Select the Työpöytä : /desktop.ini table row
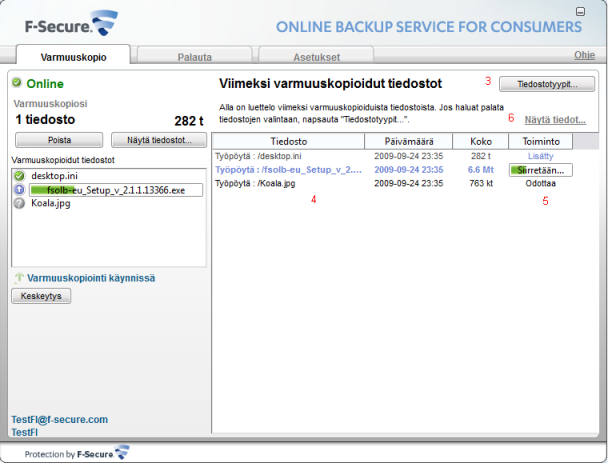This screenshot has height=463, width=608. [394, 156]
